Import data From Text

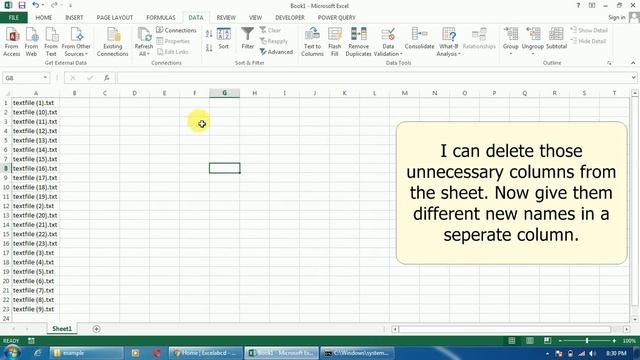click(x=51, y=42)
